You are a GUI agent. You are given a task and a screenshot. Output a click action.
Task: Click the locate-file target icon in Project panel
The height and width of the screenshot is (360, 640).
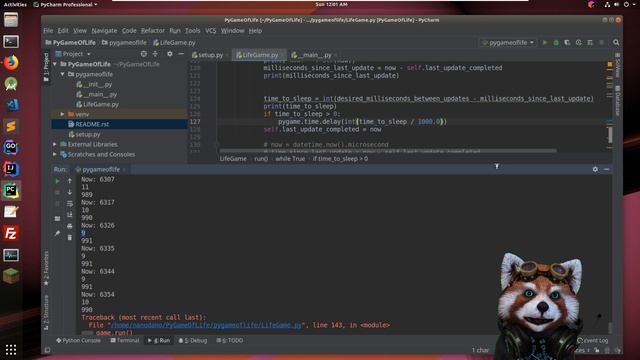pyautogui.click(x=144, y=54)
